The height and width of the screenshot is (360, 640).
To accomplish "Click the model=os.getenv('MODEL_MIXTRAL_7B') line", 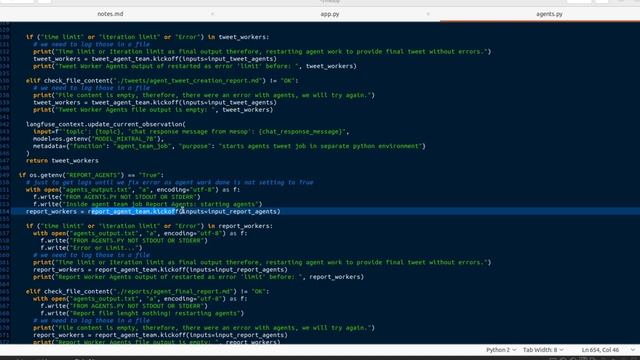I will pos(98,139).
